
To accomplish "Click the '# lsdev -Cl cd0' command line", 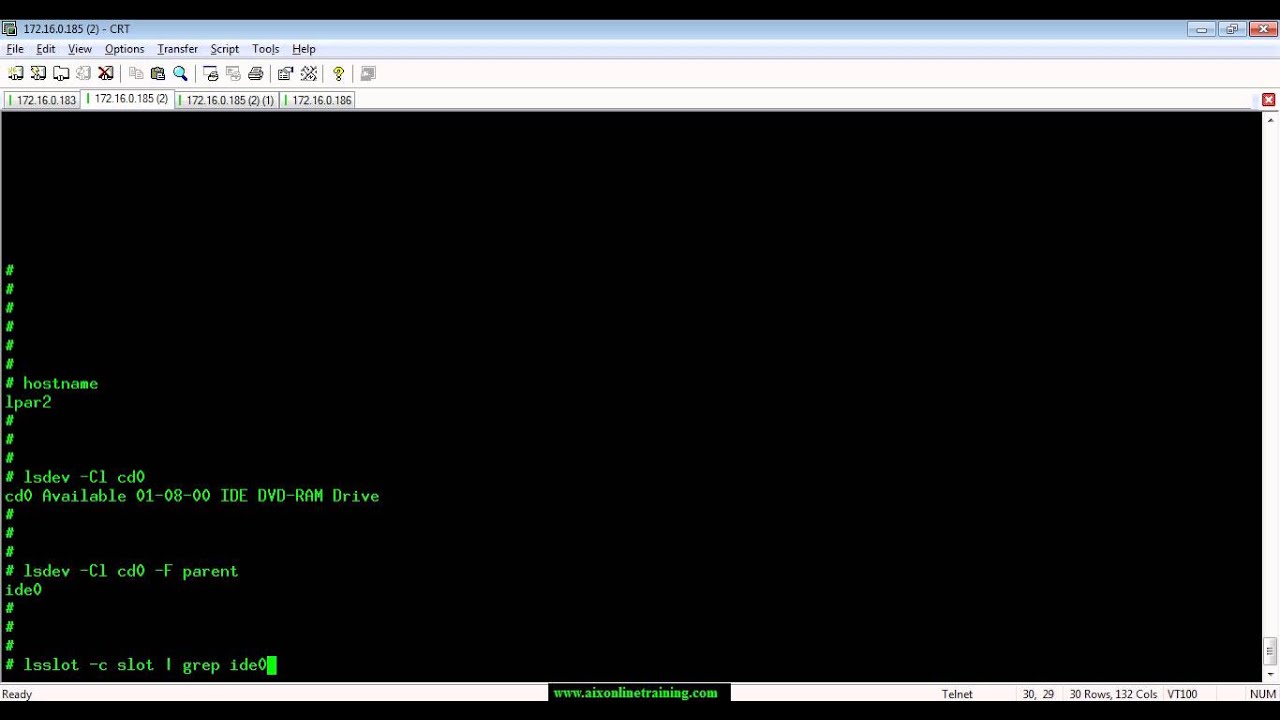I will (x=75, y=478).
